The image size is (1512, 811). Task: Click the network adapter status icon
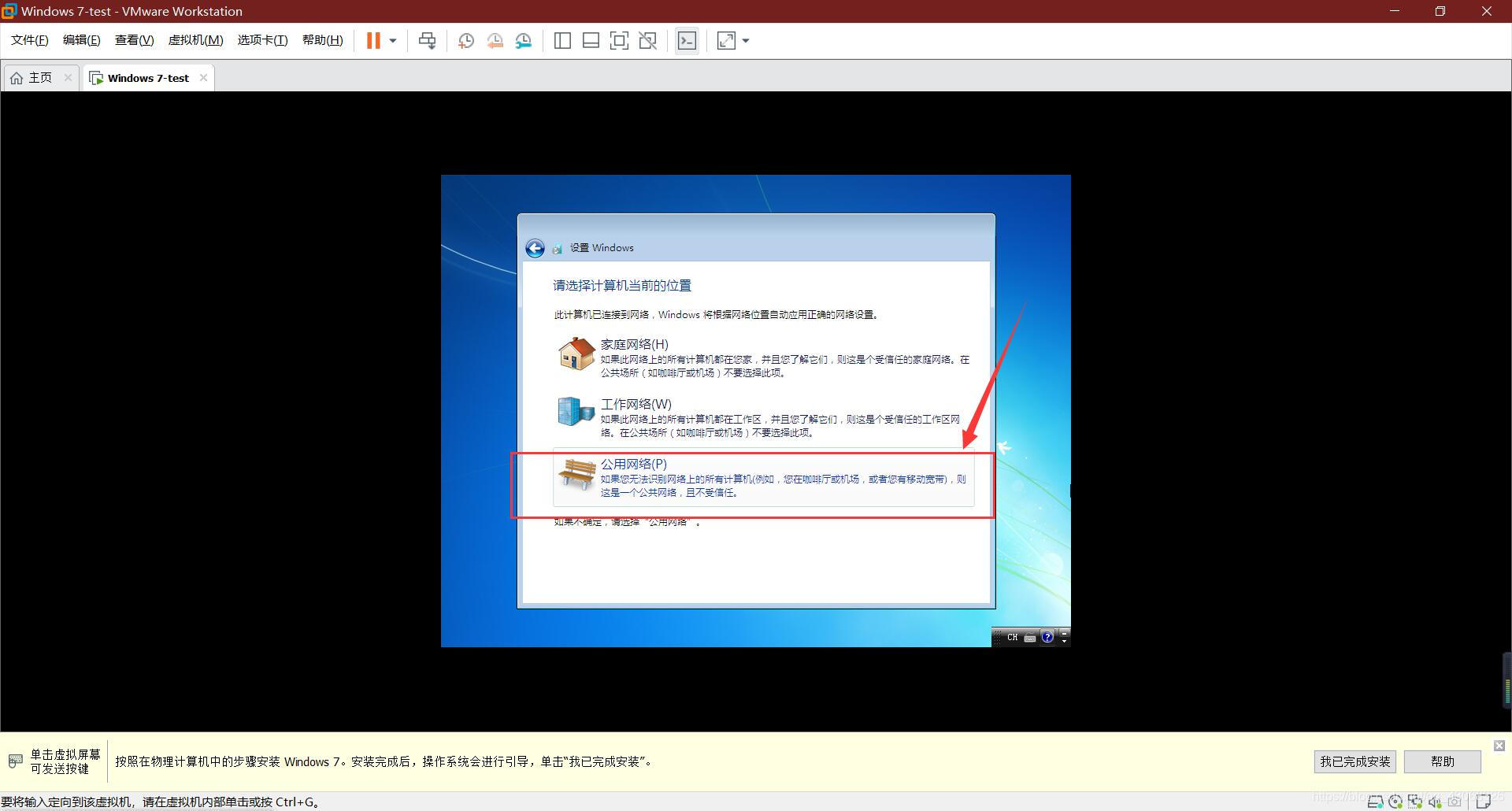1415,802
